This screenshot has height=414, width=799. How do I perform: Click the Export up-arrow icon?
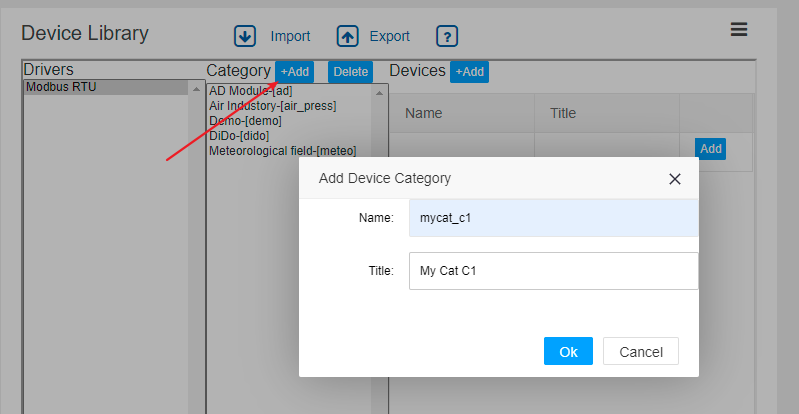pyautogui.click(x=348, y=36)
